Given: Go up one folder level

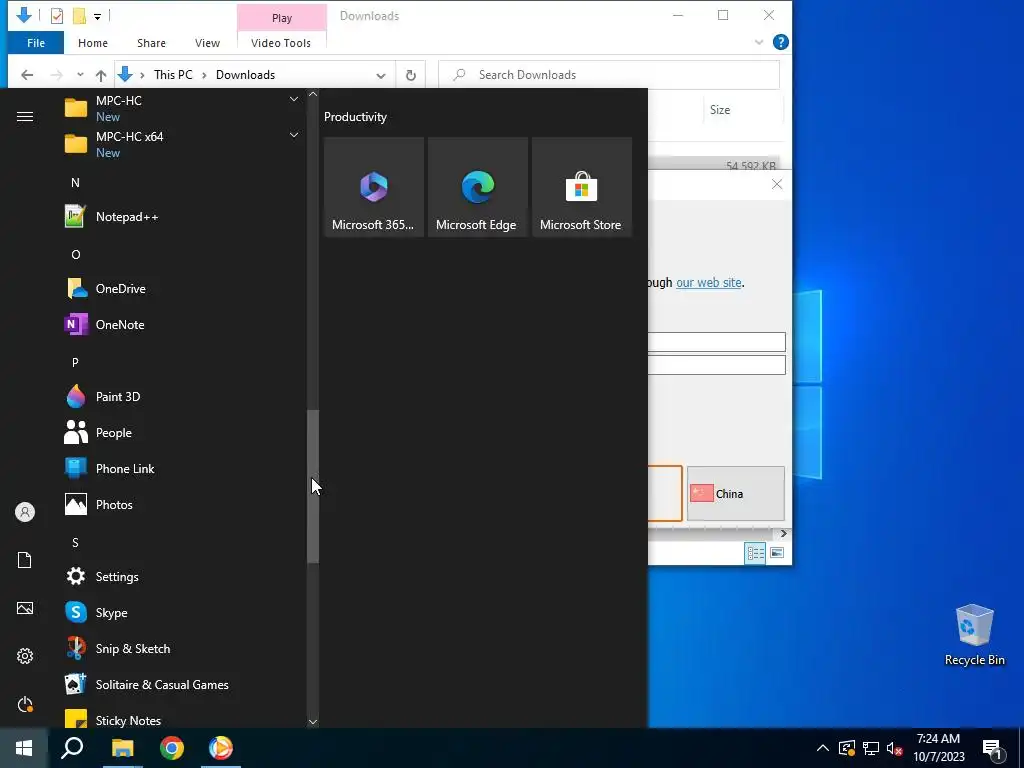Looking at the screenshot, I should 101,75.
